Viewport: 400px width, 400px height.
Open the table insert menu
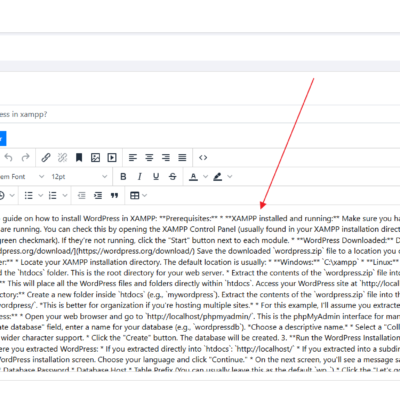[x=135, y=195]
